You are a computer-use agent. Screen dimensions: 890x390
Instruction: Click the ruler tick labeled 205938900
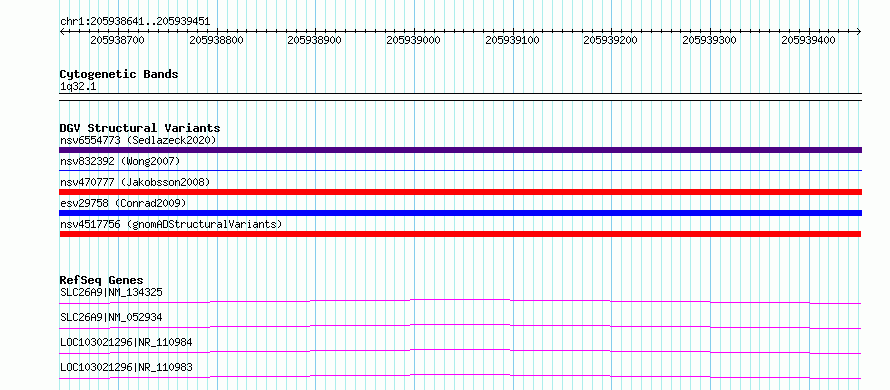315,40
